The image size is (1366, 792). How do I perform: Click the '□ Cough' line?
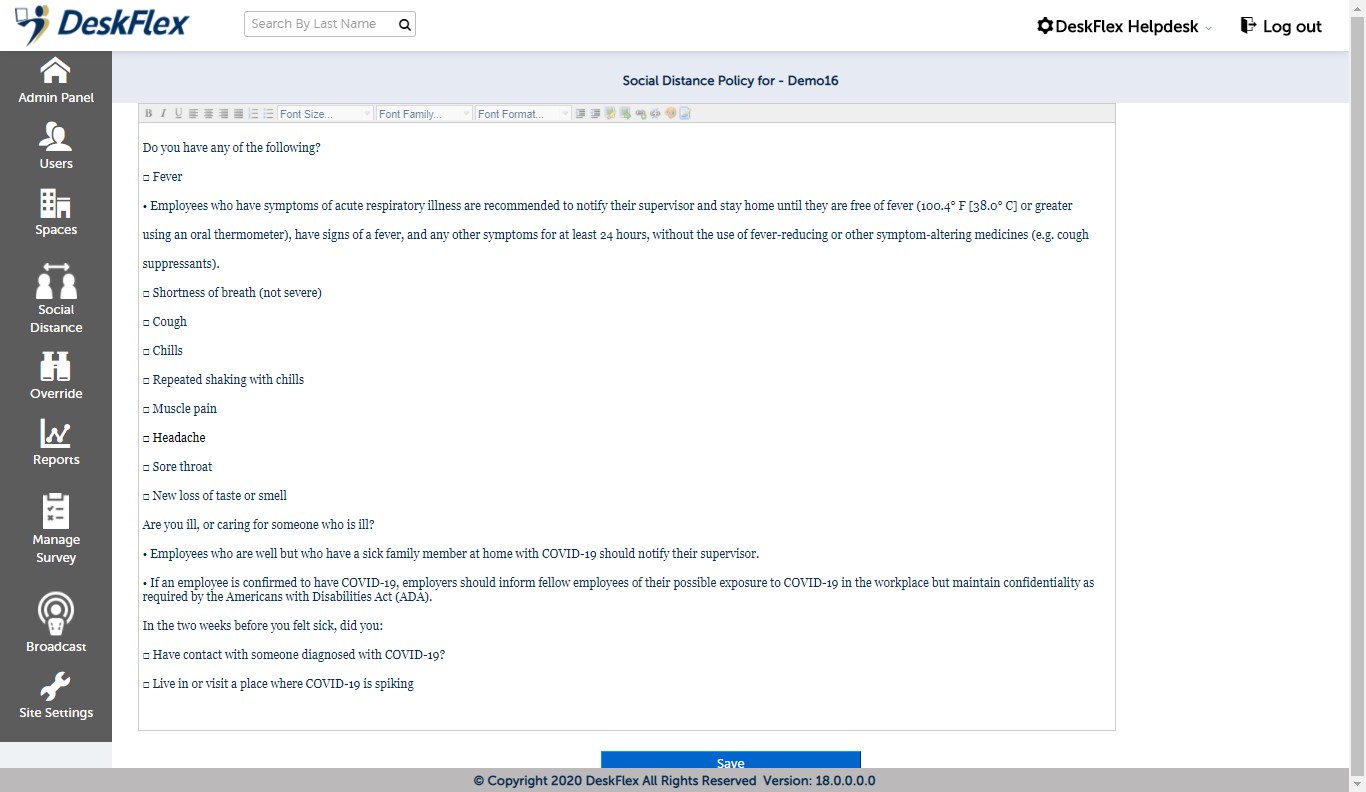tap(164, 322)
